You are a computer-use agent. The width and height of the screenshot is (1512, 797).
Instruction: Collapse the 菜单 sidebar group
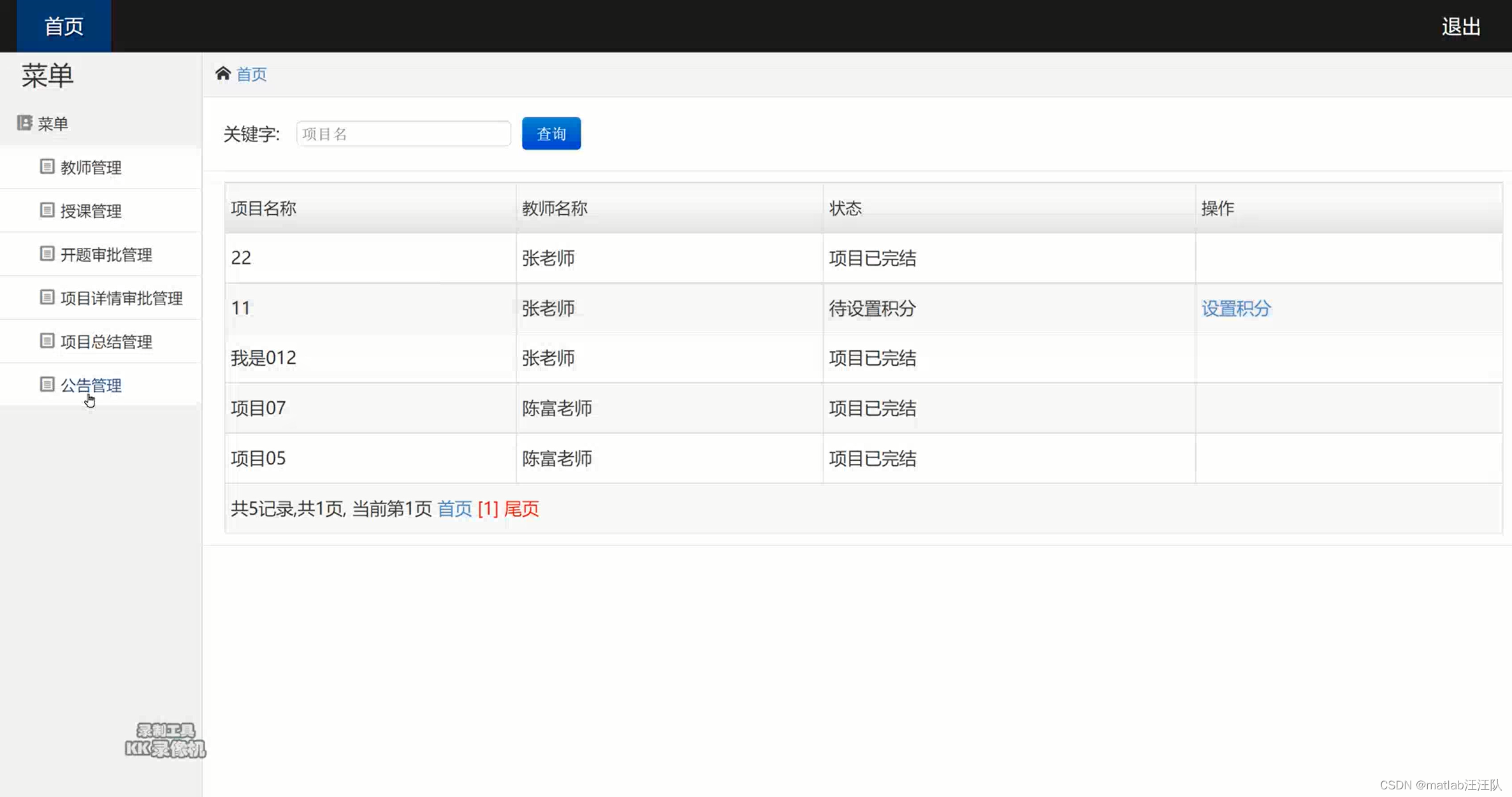53,124
